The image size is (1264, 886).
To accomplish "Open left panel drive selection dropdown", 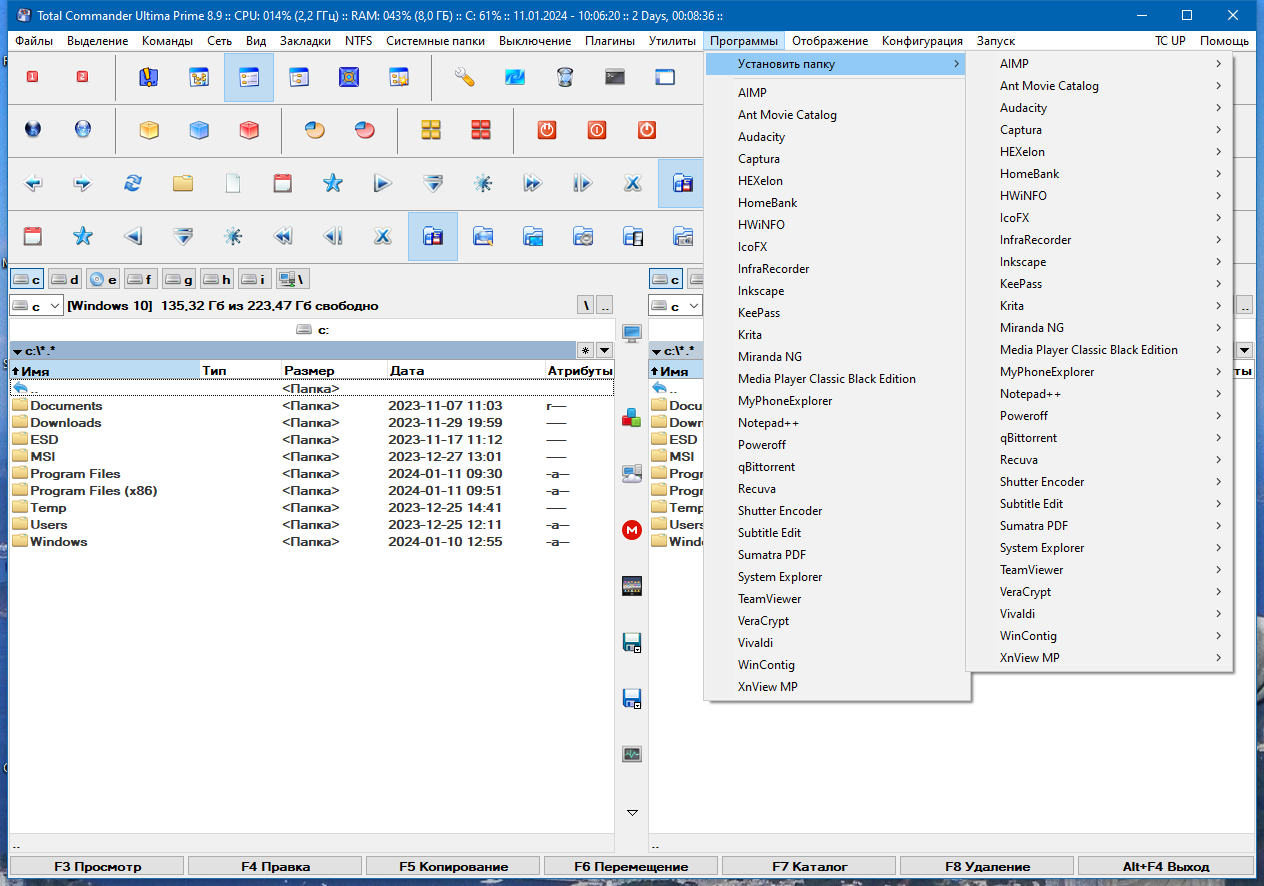I will point(37,306).
